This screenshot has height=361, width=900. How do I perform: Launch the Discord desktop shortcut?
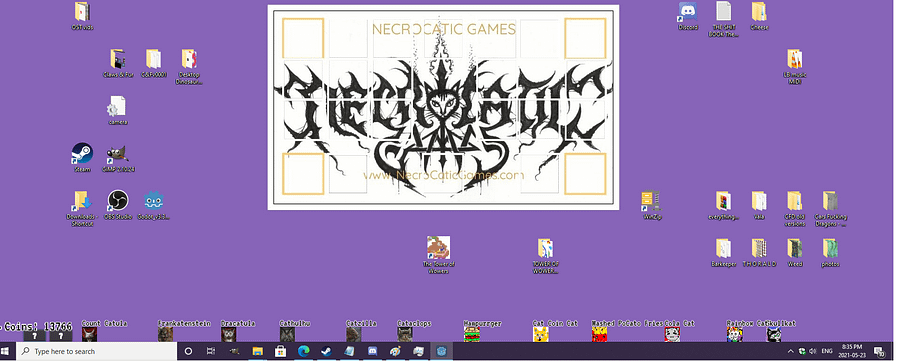pos(688,12)
